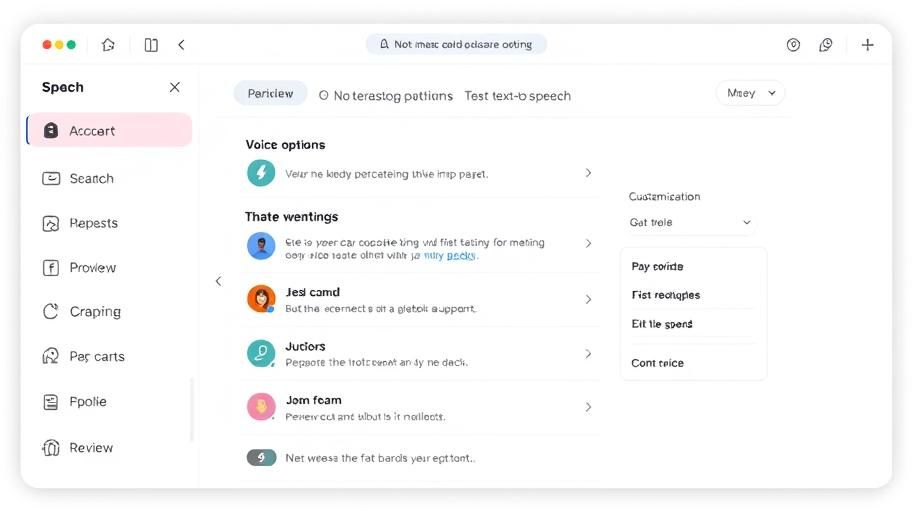Choose Cont teice in the customization list
This screenshot has width=912, height=512.
click(x=657, y=363)
